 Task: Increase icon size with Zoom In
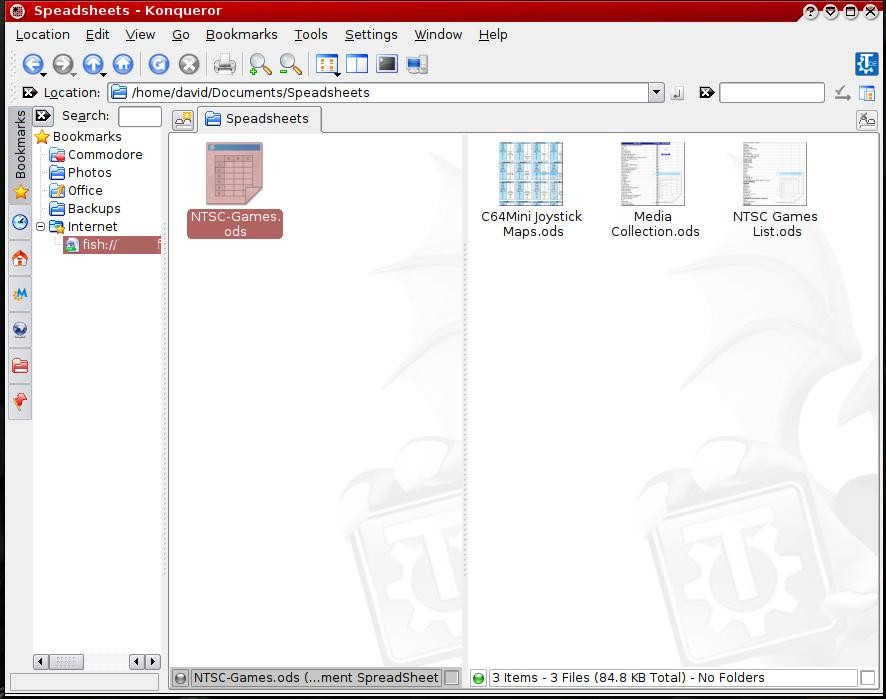[x=260, y=64]
